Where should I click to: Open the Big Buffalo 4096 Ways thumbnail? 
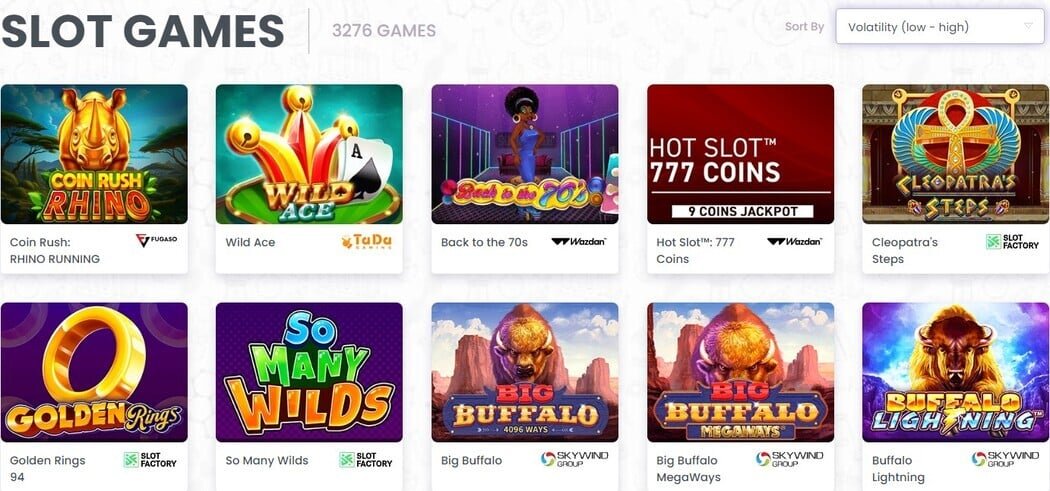coord(525,372)
